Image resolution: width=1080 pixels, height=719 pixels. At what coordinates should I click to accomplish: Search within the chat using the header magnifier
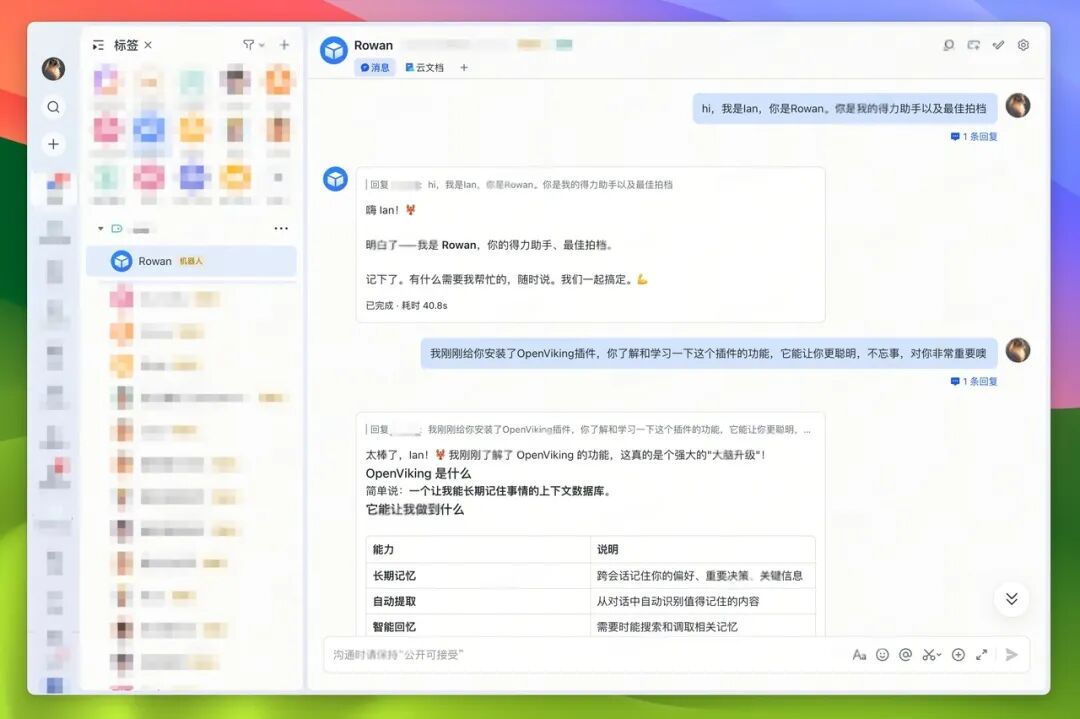coord(948,45)
